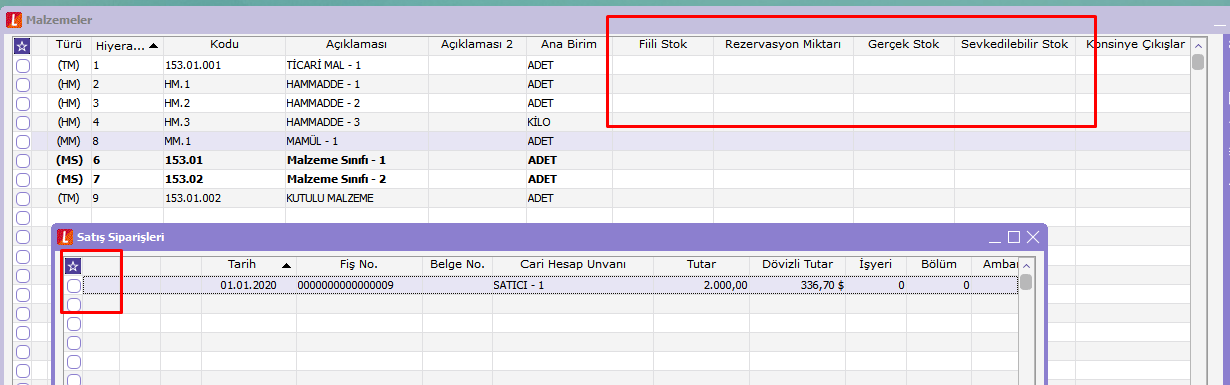Close the Satış Siparişleri window

pos(1033,237)
